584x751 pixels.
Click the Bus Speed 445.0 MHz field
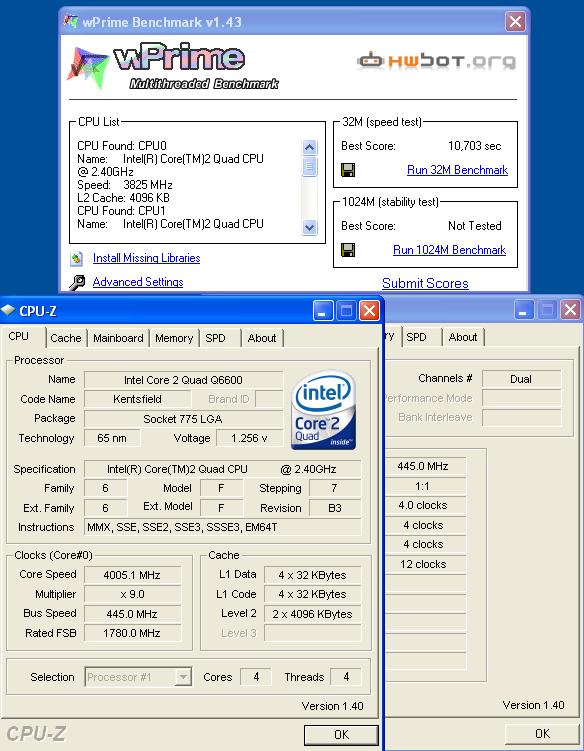tap(132, 614)
